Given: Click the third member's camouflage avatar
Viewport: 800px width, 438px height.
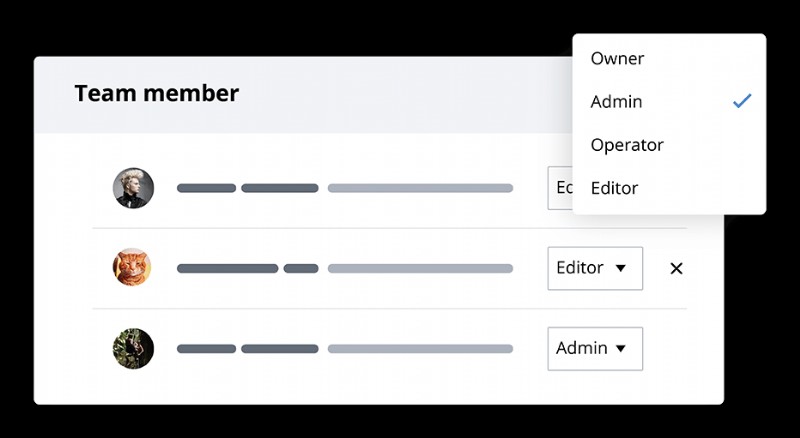Looking at the screenshot, I should click(133, 348).
